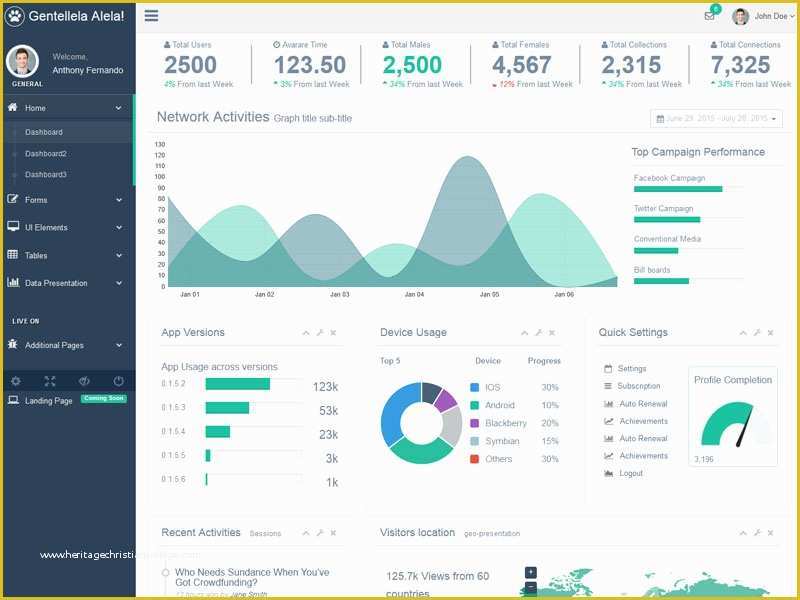Click the 0.1.5.2 version usage bar
This screenshot has width=800, height=600.
coord(238,384)
